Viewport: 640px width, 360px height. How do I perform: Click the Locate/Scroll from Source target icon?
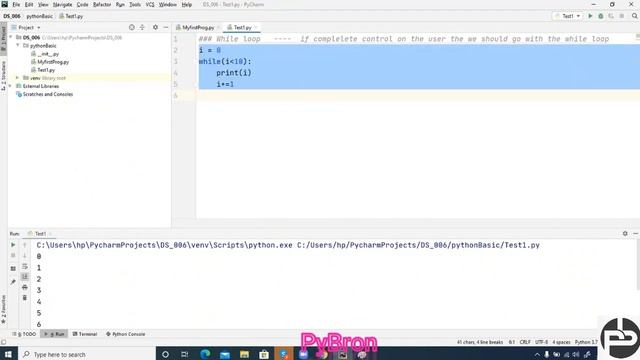(131, 27)
